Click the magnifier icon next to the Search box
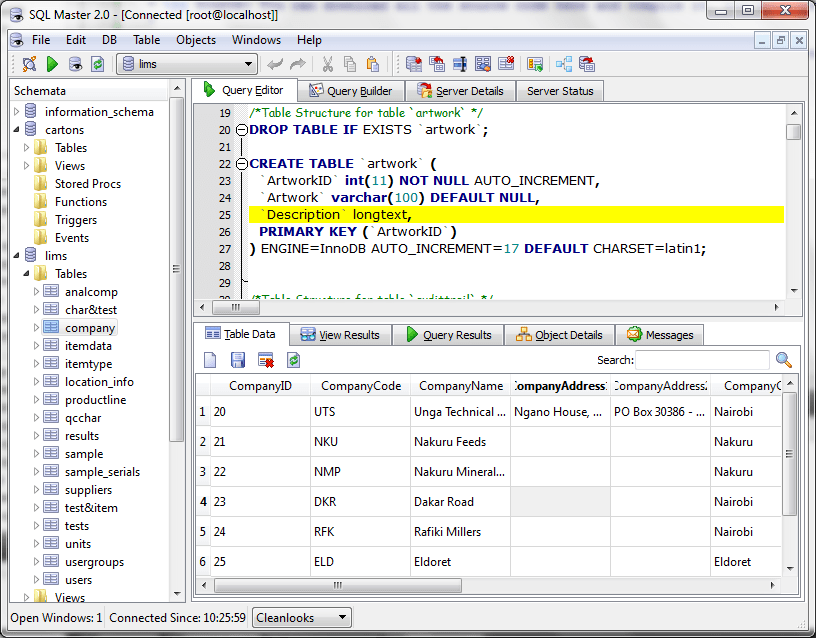This screenshot has width=816, height=638. (782, 360)
